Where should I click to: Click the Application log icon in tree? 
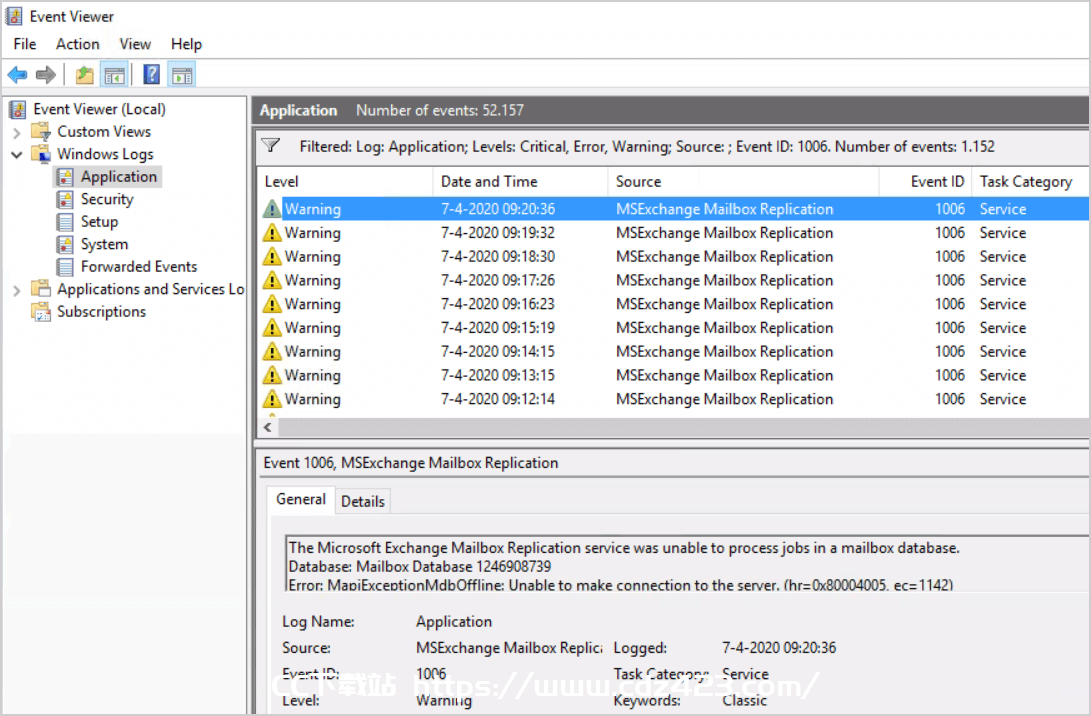[65, 177]
